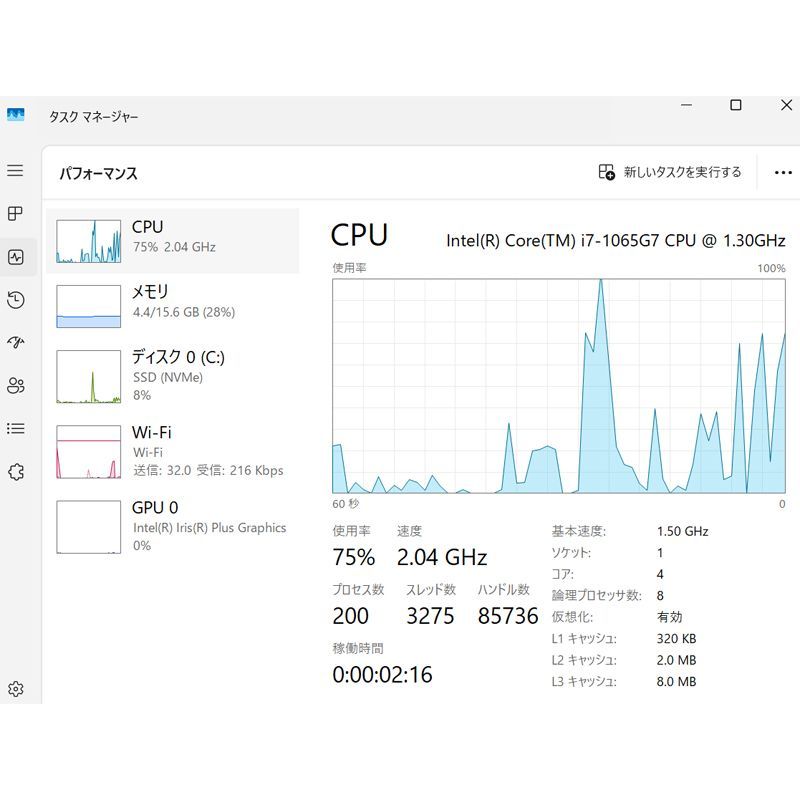Image resolution: width=800 pixels, height=800 pixels.
Task: Click the L1 cache value 320 KB
Action: (x=677, y=638)
